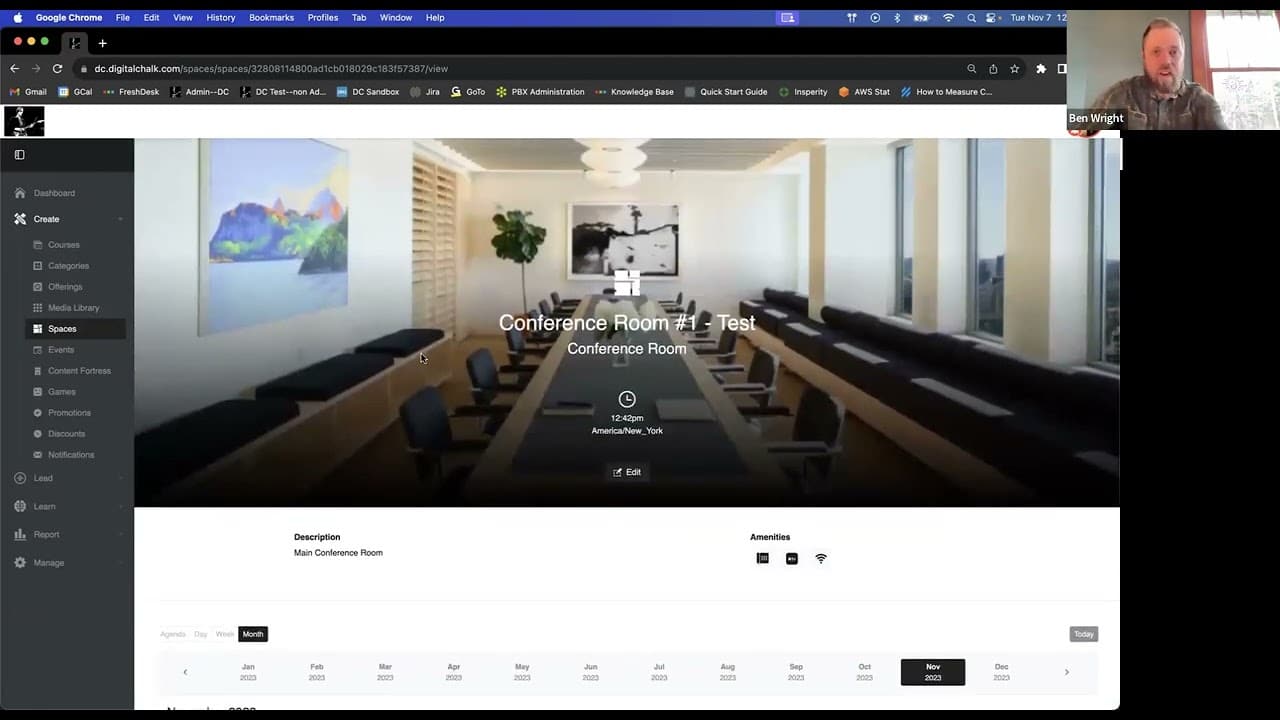This screenshot has width=1280, height=720.
Task: Select Mar 2023 in month strip
Action: pyautogui.click(x=385, y=672)
